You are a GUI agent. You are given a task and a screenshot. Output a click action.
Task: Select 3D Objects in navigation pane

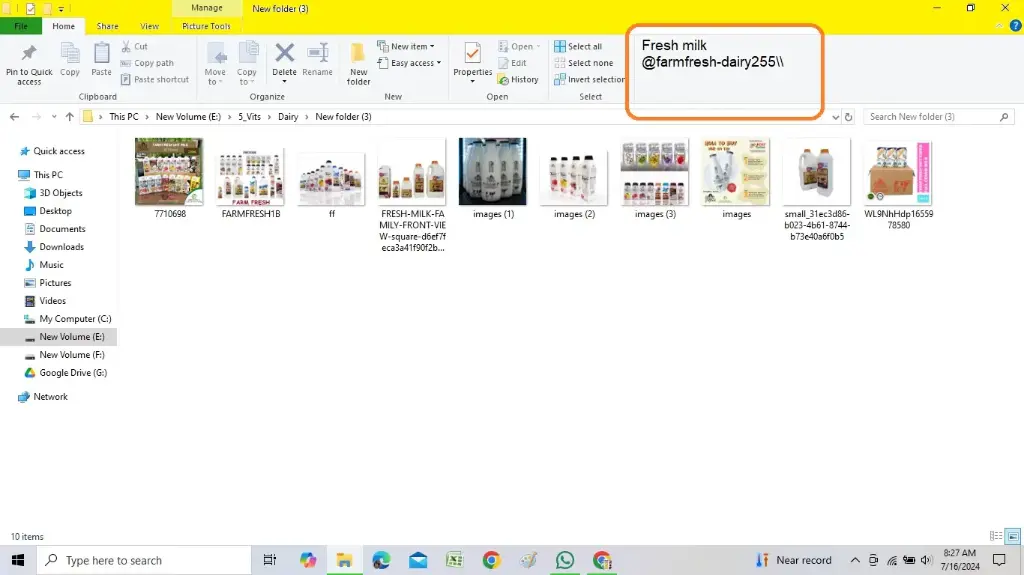(54, 193)
